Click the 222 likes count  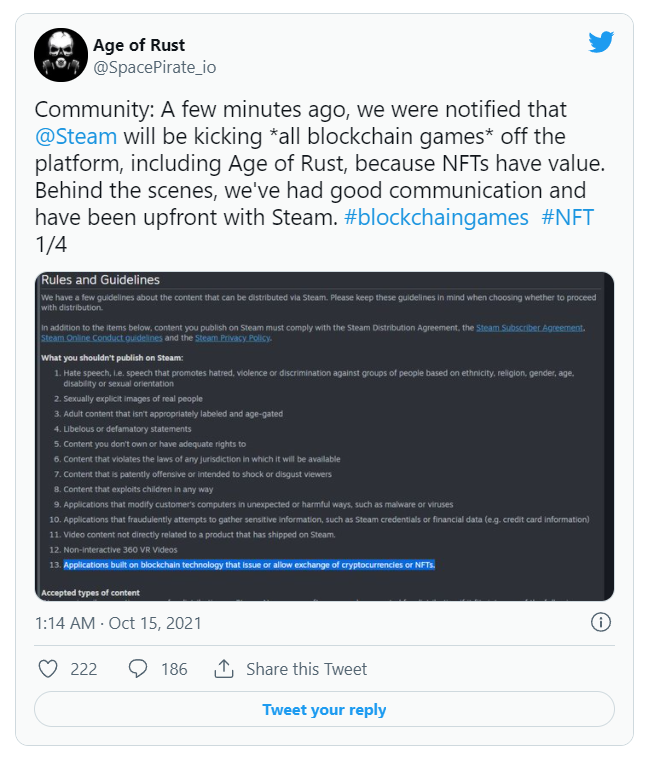84,669
